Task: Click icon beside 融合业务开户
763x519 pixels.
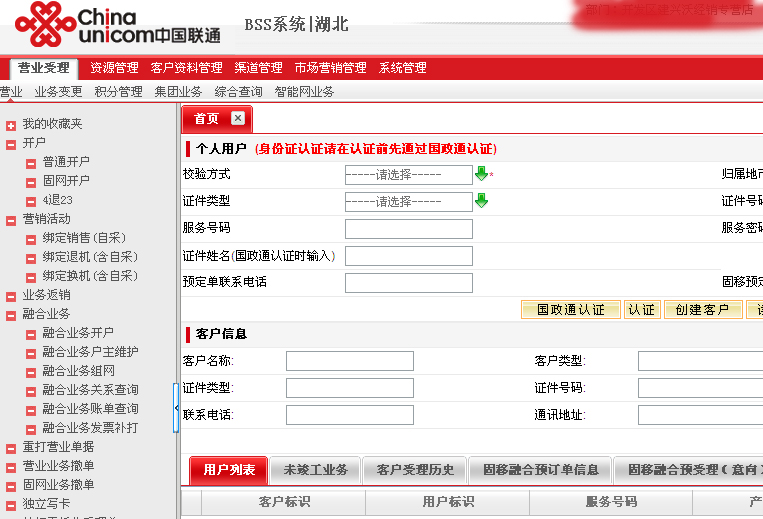Action: point(31,335)
